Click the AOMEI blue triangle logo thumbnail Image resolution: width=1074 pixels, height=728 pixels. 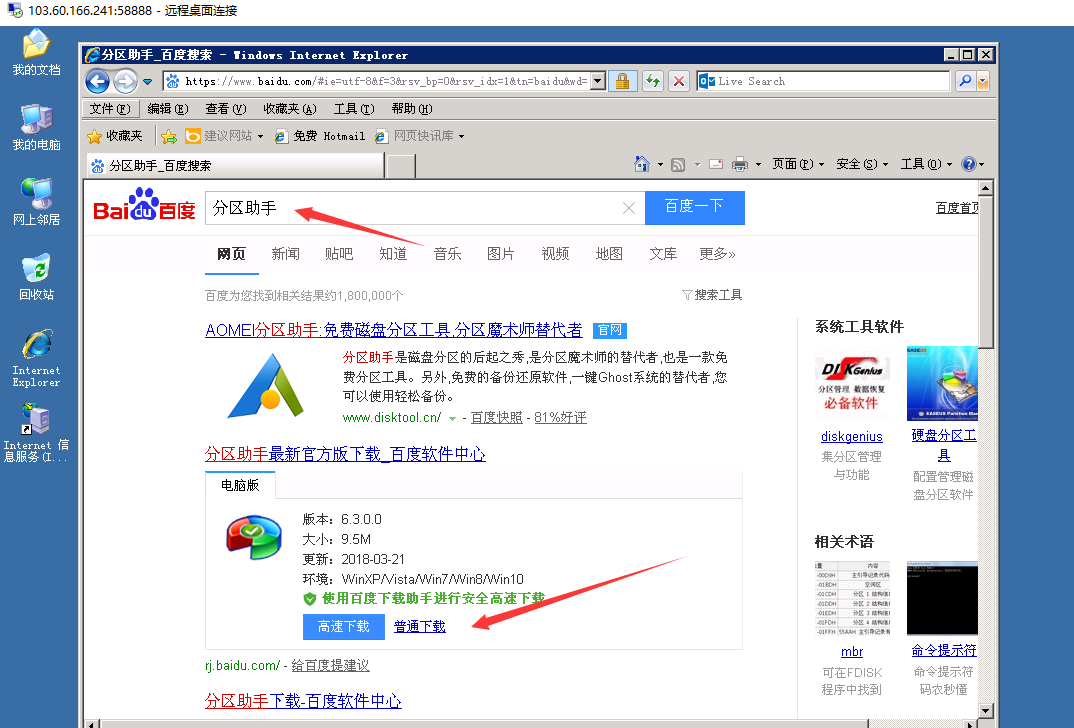click(x=266, y=386)
